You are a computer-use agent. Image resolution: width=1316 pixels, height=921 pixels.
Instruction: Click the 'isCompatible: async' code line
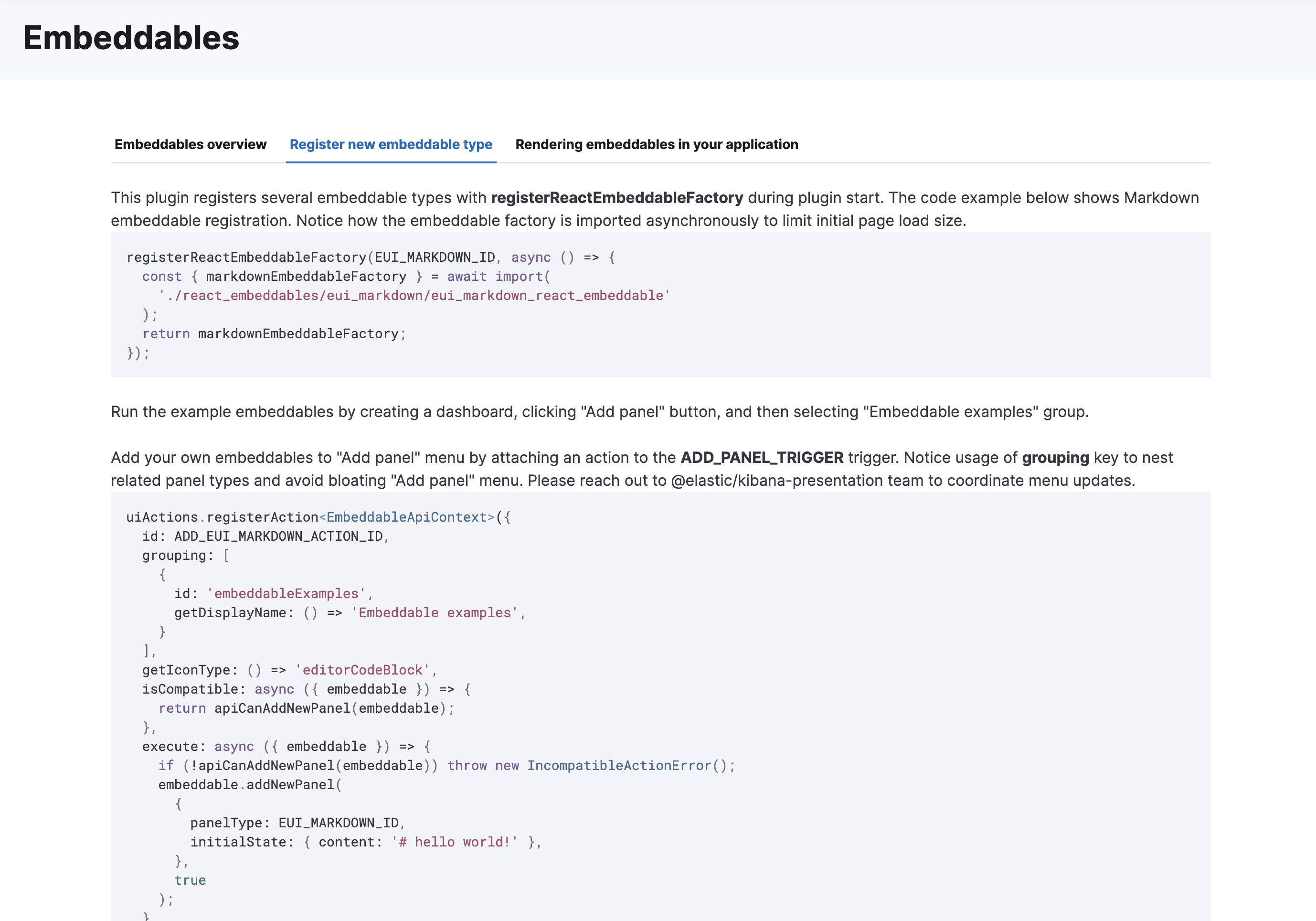point(307,689)
